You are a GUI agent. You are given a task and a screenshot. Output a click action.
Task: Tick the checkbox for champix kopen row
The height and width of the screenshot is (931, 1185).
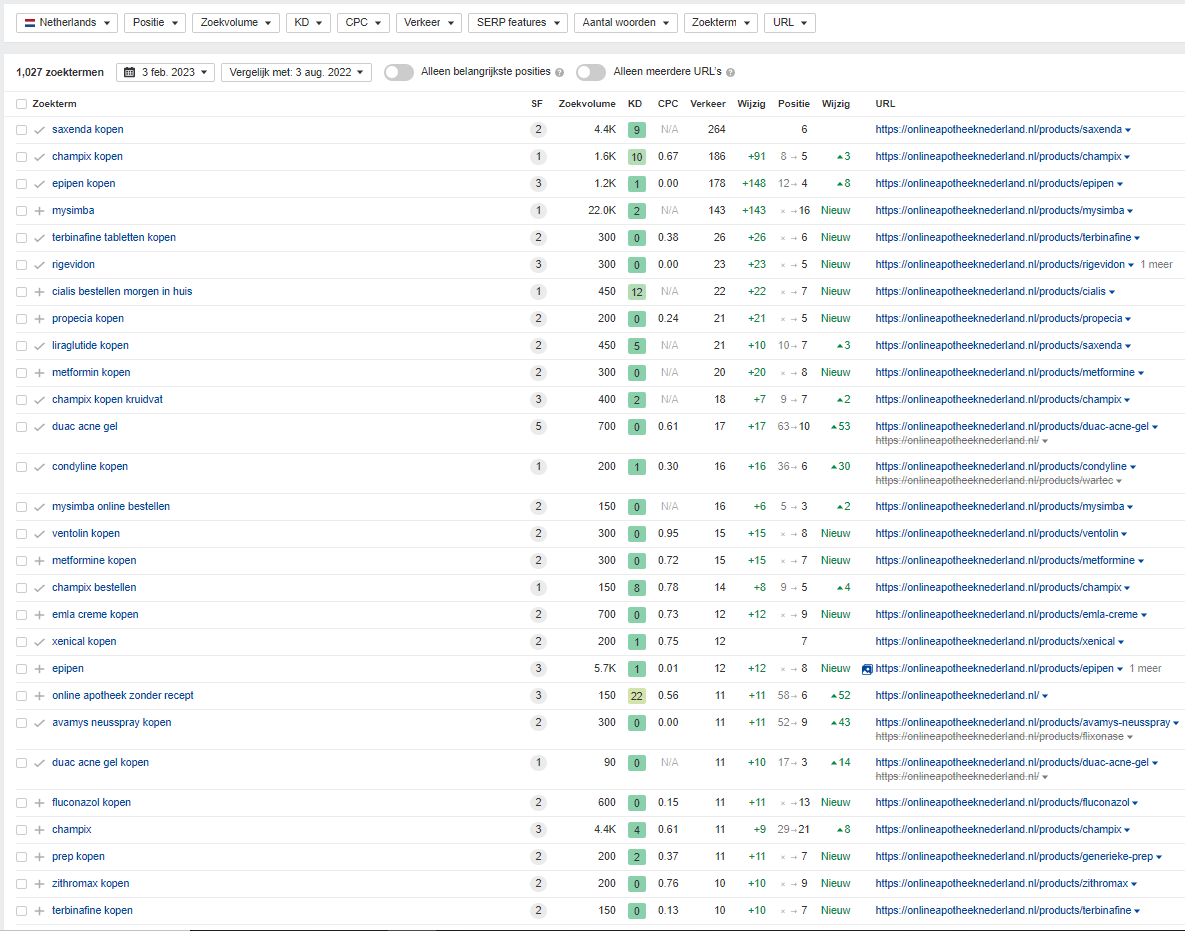pos(21,157)
